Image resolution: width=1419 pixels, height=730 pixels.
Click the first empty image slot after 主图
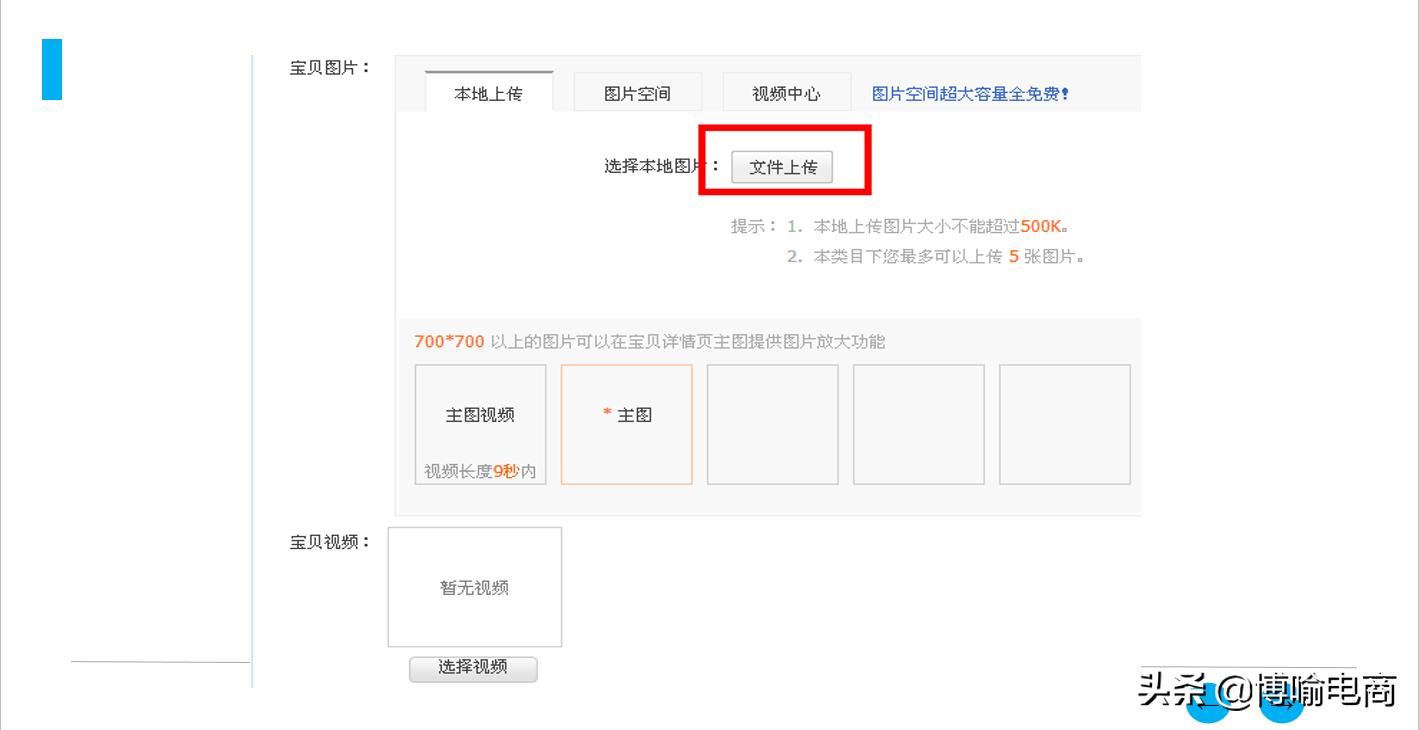pos(772,423)
